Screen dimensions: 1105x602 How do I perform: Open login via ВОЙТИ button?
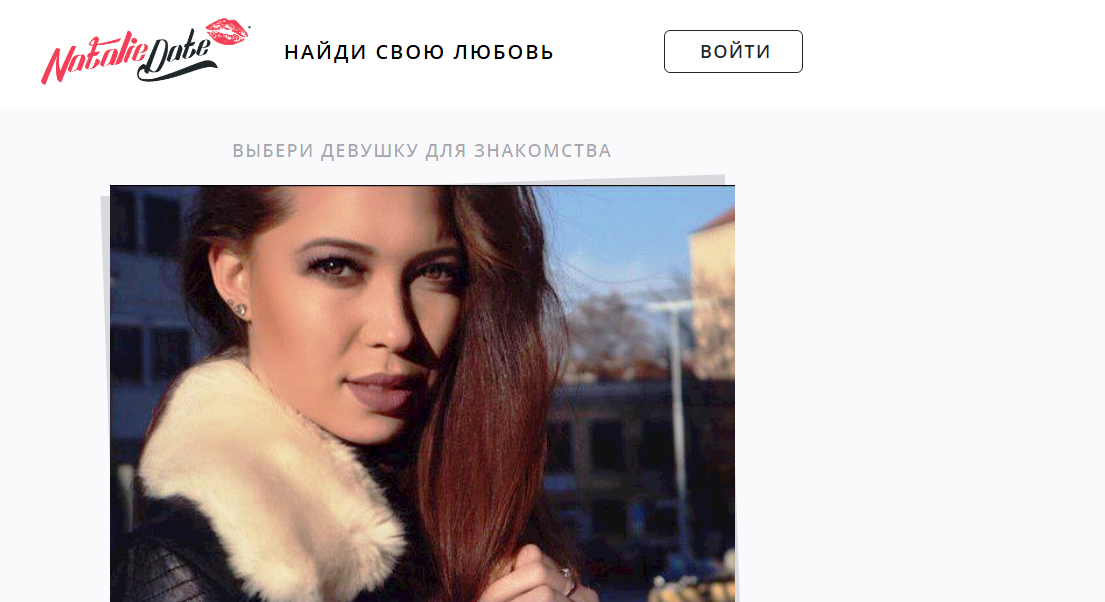[x=733, y=51]
